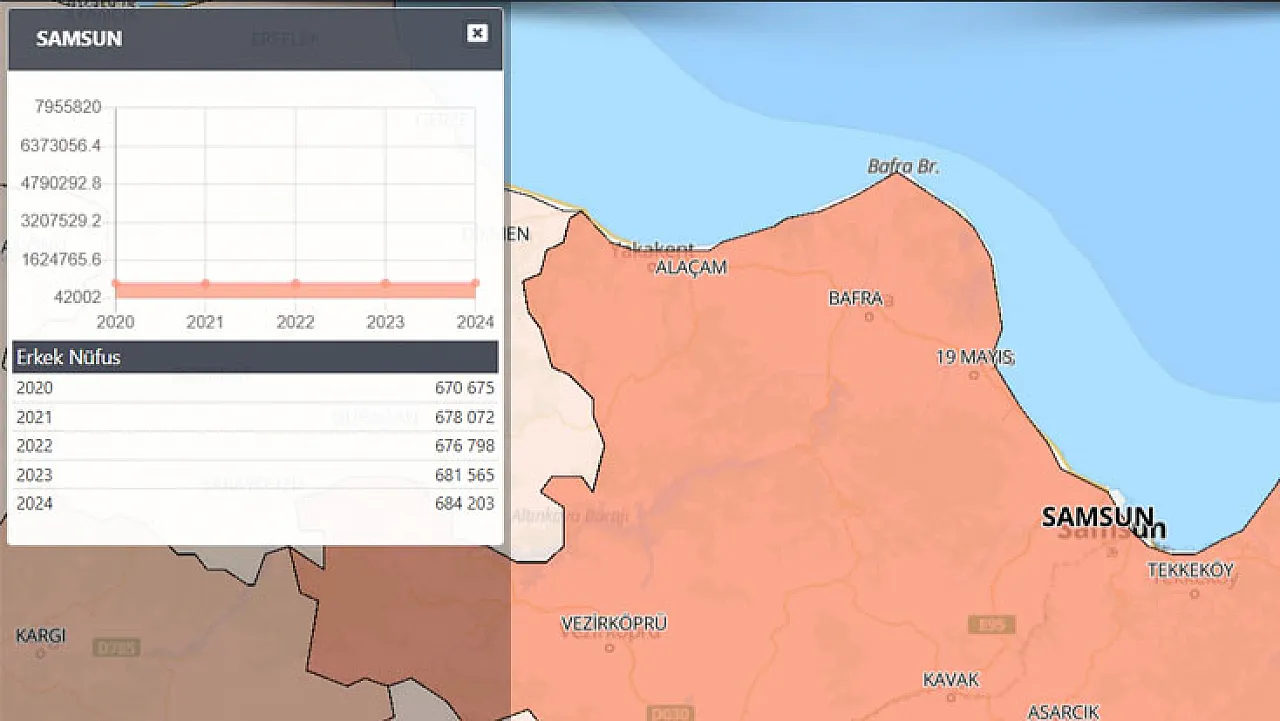The height and width of the screenshot is (721, 1280).
Task: Select the 2023 row in population table
Action: click(x=255, y=475)
